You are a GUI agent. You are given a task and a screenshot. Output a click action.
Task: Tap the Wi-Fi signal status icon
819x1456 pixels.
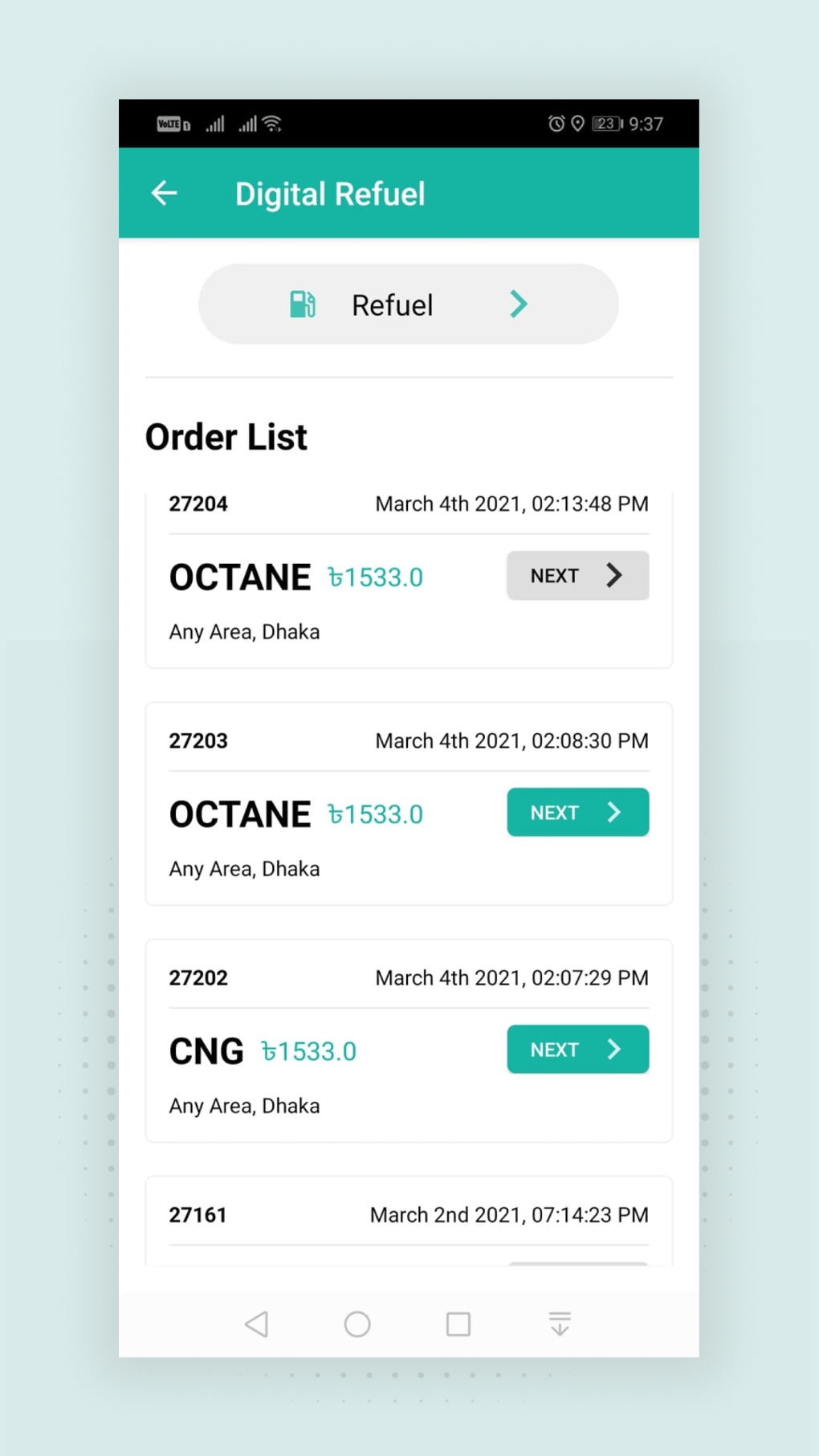tap(273, 124)
